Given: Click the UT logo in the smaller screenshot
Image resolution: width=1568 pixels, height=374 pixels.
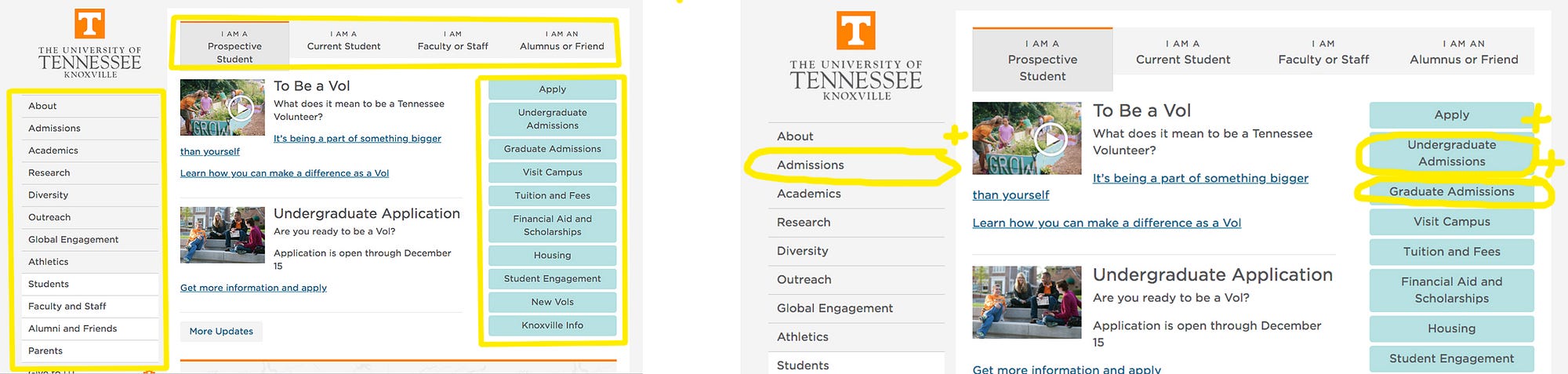Looking at the screenshot, I should [89, 23].
